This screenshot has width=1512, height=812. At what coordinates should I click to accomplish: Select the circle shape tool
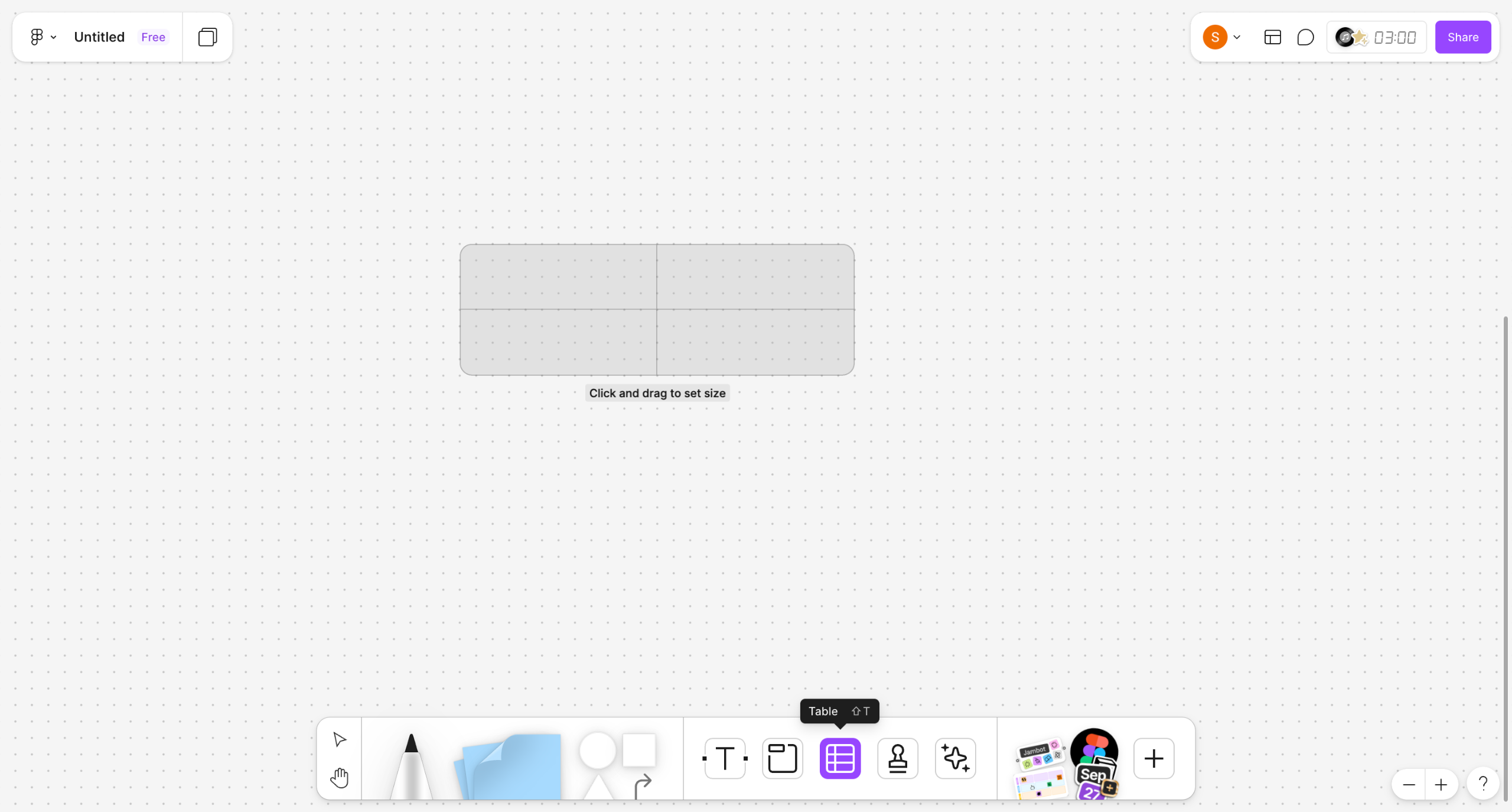coord(597,751)
